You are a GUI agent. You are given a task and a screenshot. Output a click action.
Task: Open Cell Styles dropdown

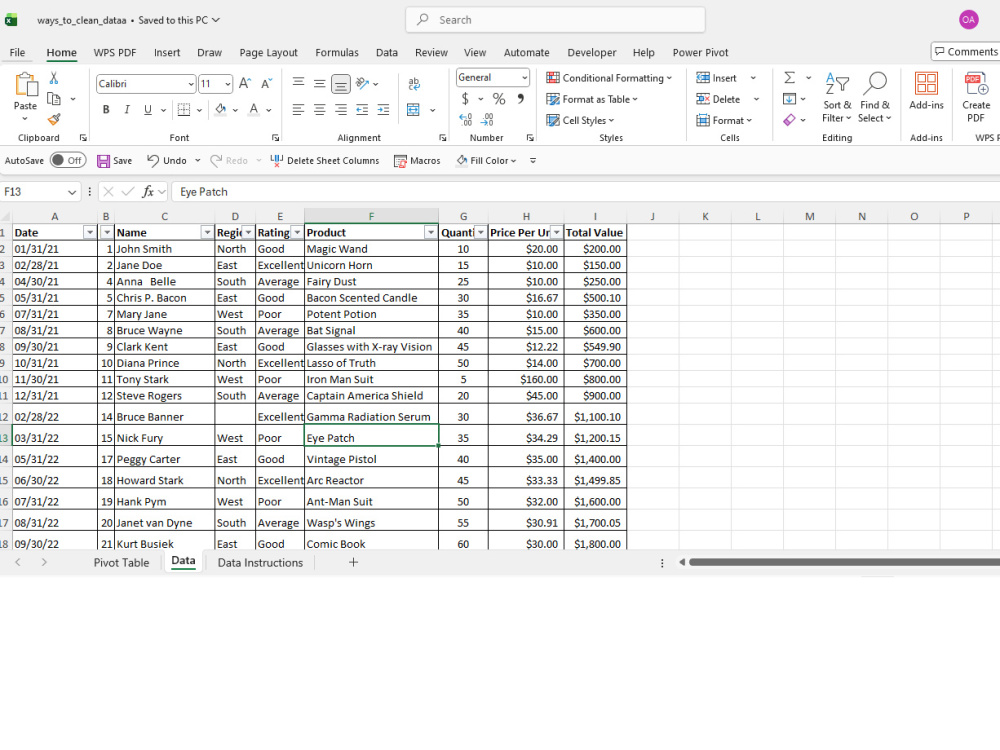pos(580,120)
